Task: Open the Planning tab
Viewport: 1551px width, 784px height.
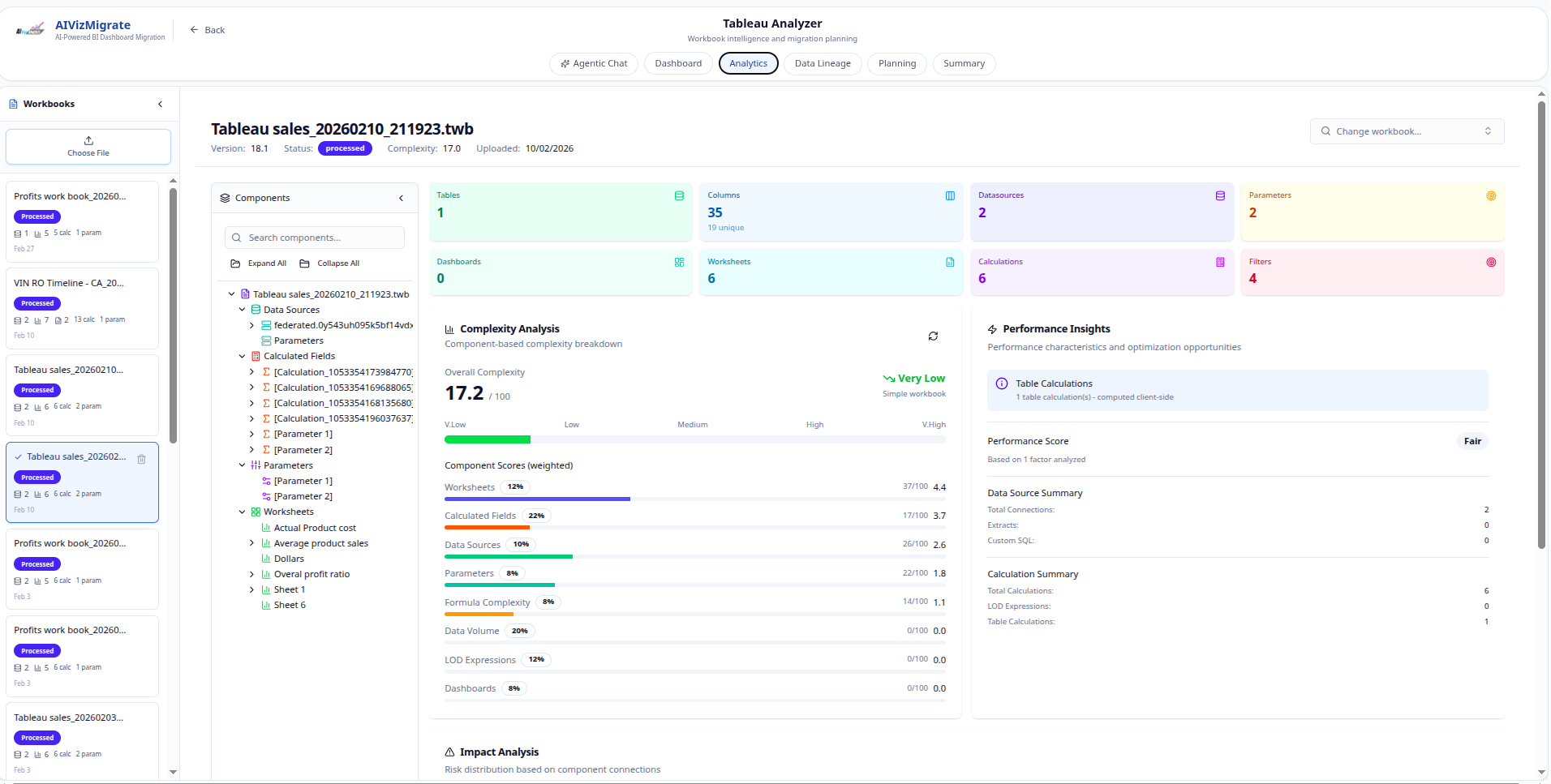Action: [x=897, y=63]
